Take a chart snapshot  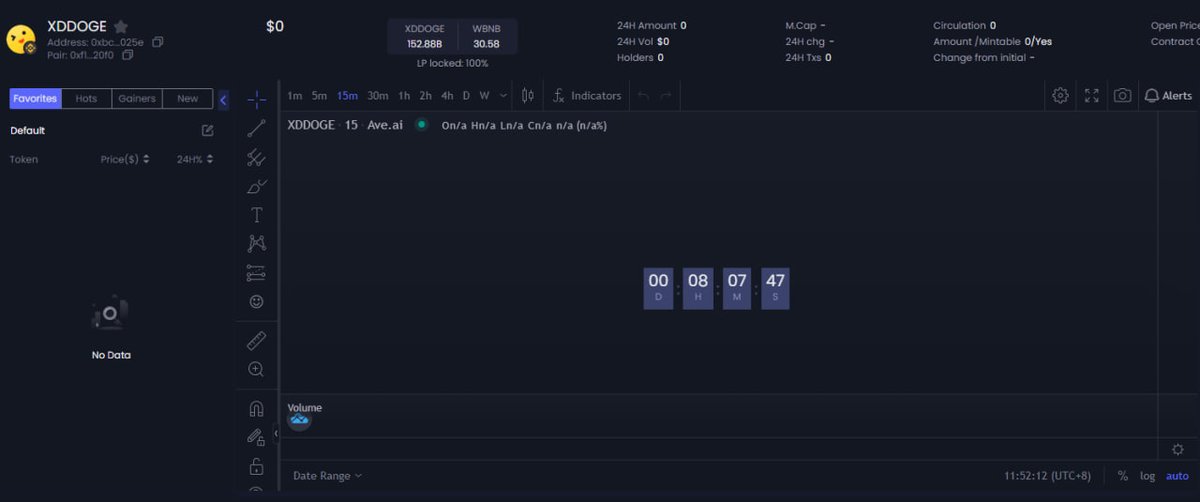(1123, 95)
